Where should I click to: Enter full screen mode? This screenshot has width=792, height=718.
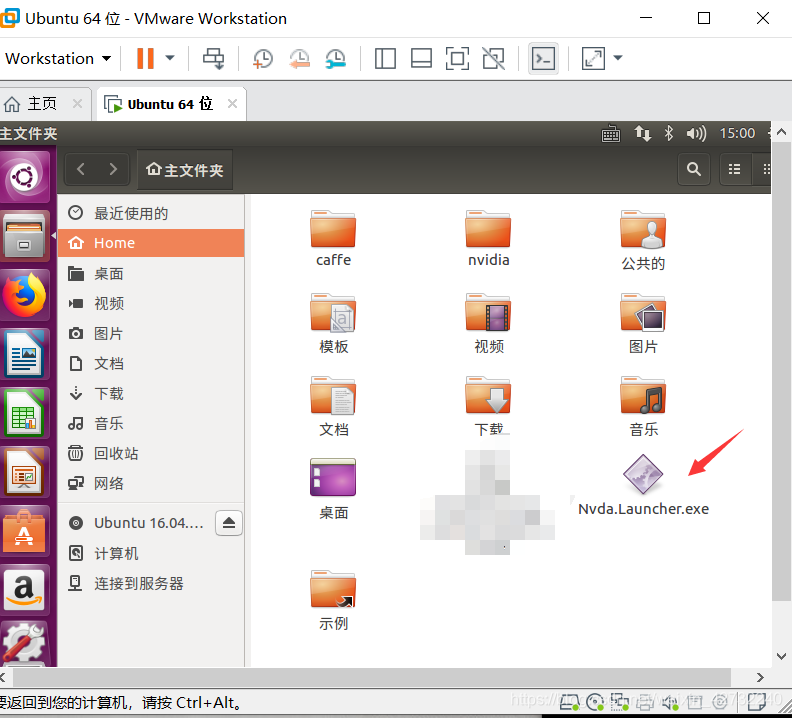(x=457, y=59)
